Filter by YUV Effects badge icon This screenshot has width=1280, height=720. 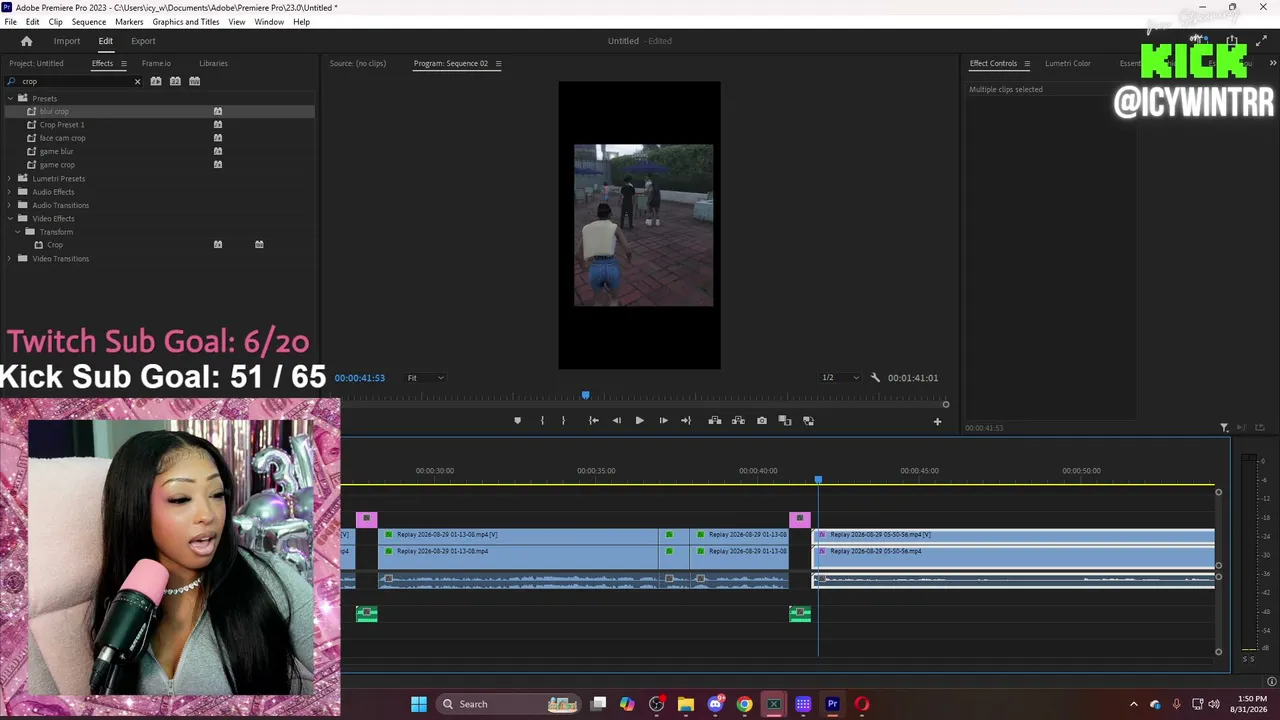click(195, 81)
